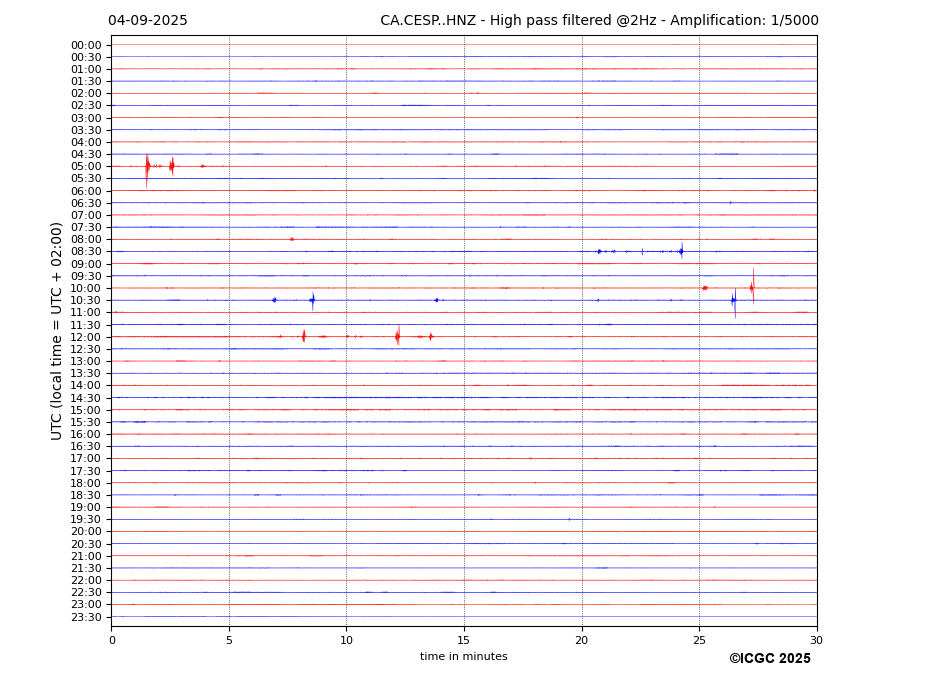Click the 12:00 time row label
Image resolution: width=927 pixels, height=696 pixels.
point(86,337)
